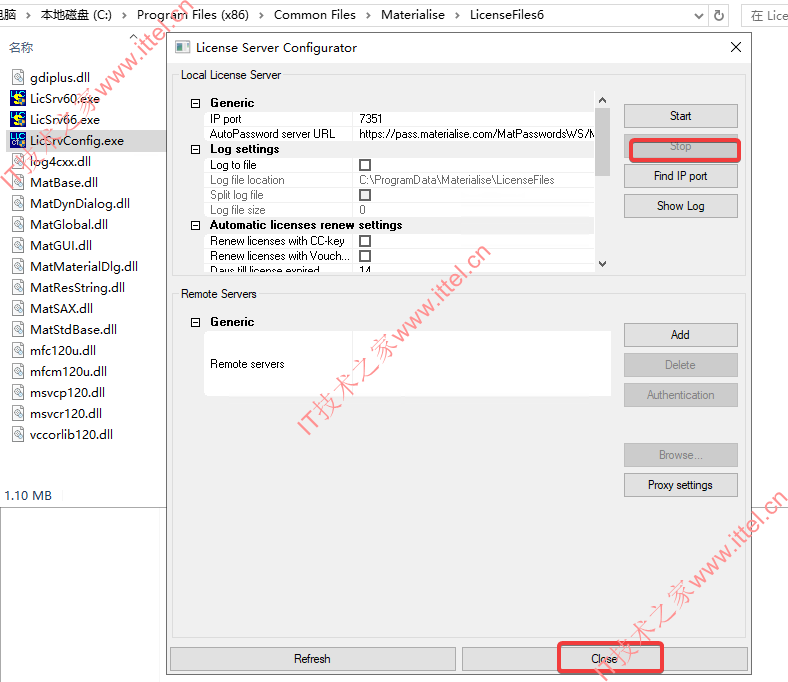Viewport: 788px width, 682px height.
Task: Edit the IP port value 7351
Action: pos(473,119)
